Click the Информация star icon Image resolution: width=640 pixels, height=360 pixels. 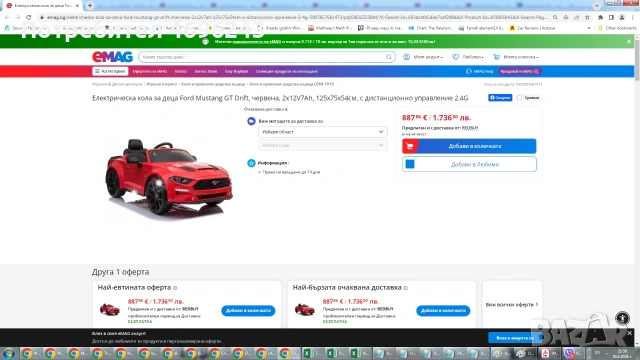click(x=251, y=163)
